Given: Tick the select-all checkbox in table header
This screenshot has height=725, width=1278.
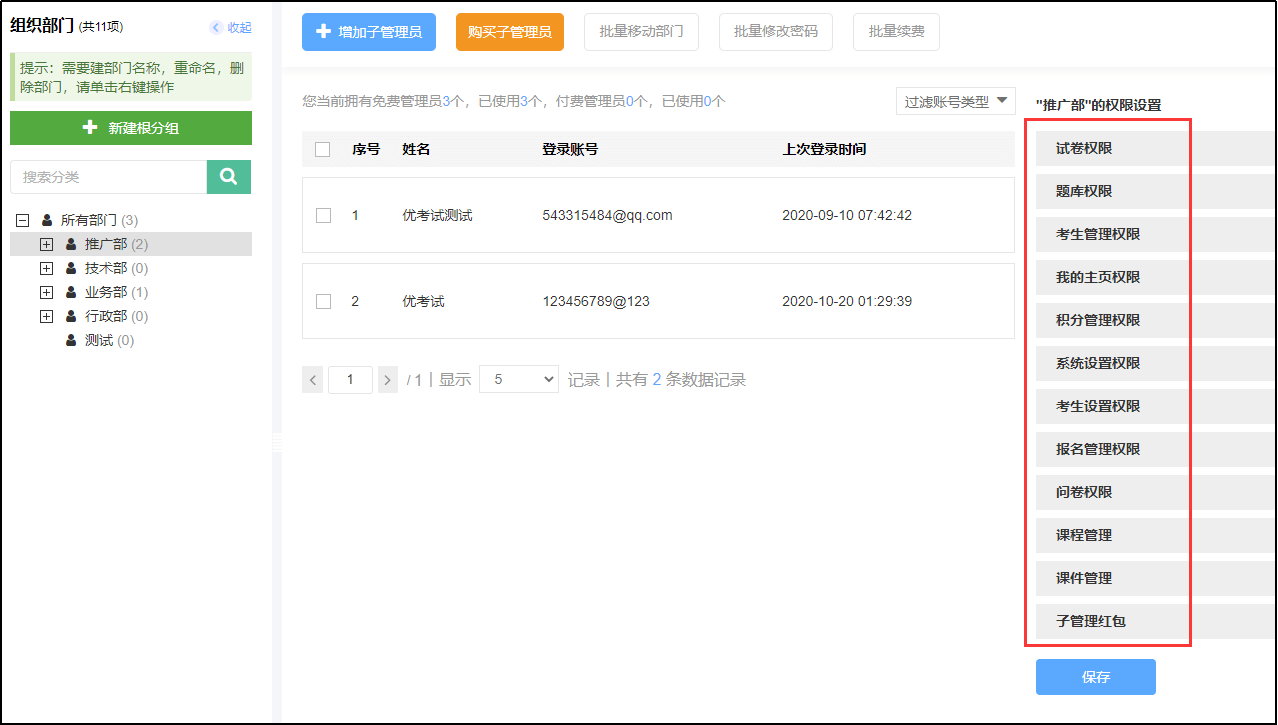Looking at the screenshot, I should point(323,149).
